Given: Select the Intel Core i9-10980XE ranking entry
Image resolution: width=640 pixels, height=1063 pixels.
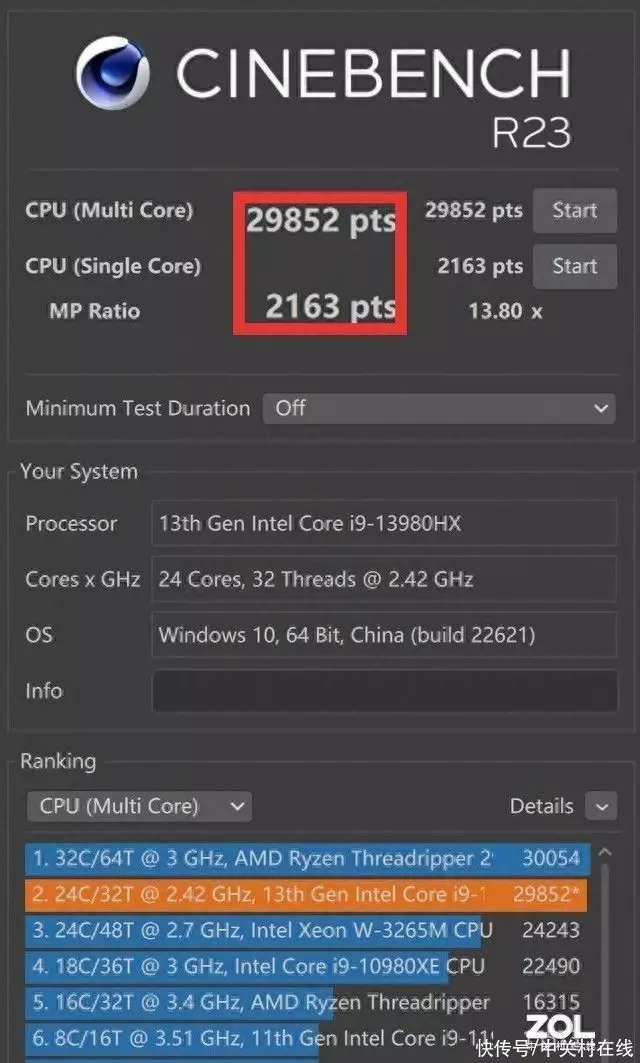Looking at the screenshot, I should coord(306,966).
